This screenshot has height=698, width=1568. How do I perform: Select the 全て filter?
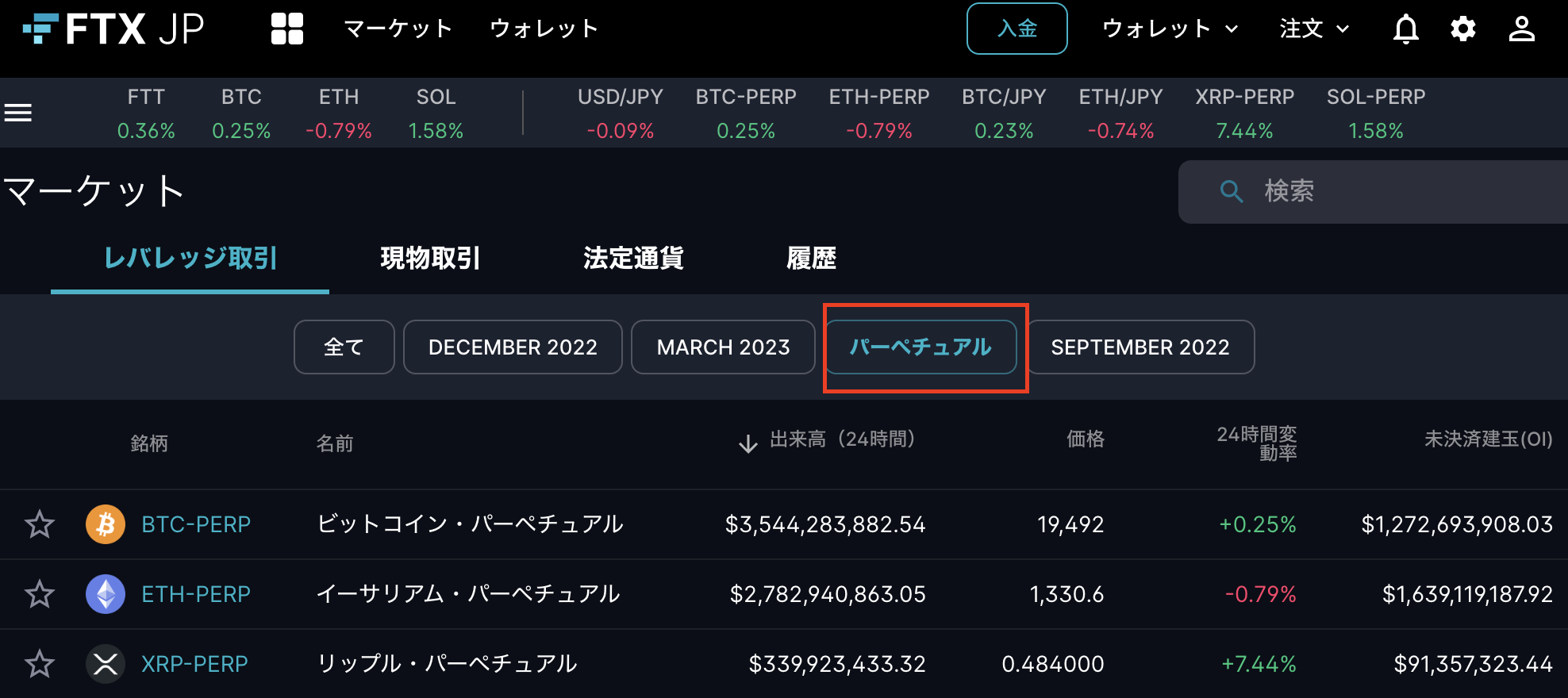[344, 347]
